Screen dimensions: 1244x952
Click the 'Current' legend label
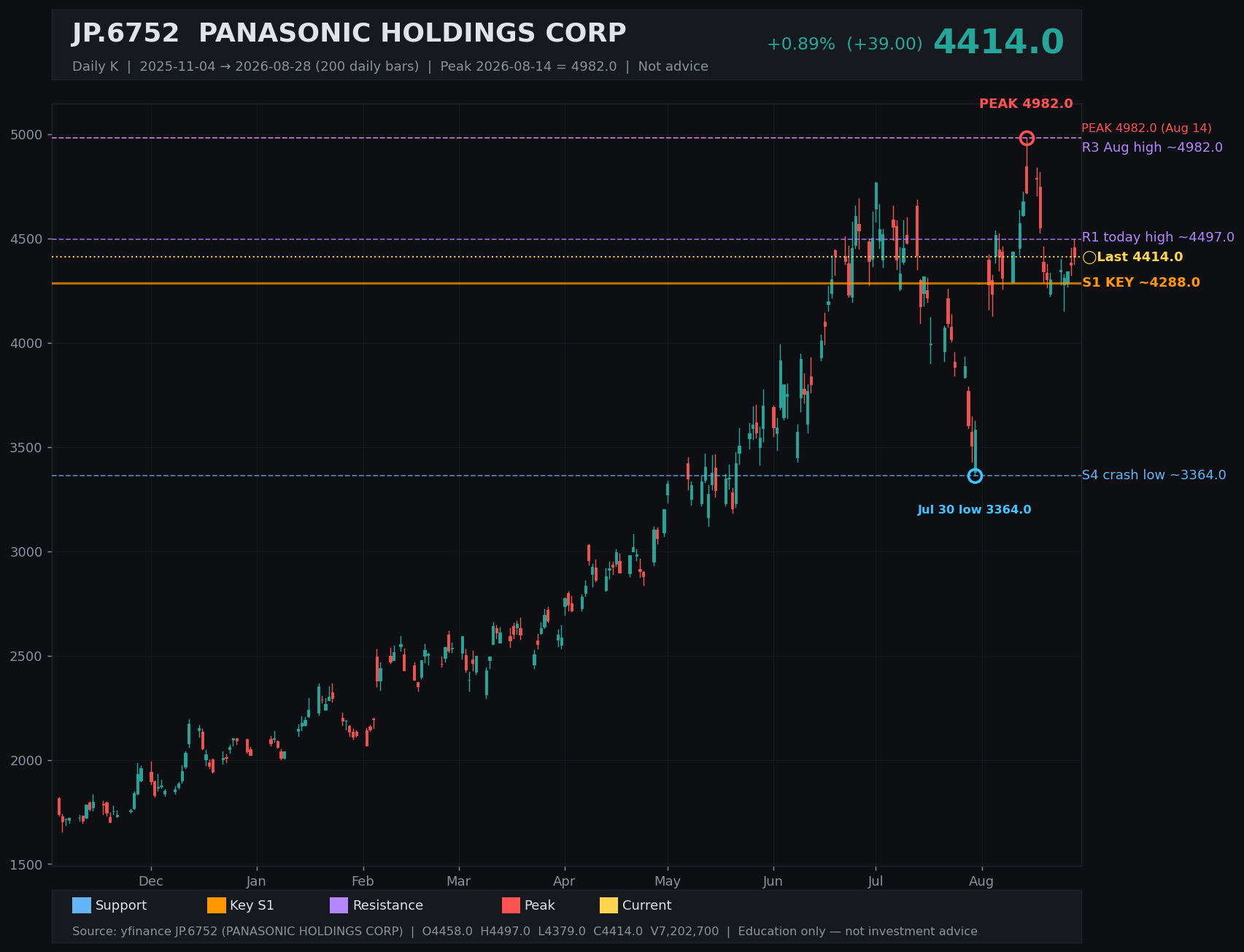(x=646, y=905)
